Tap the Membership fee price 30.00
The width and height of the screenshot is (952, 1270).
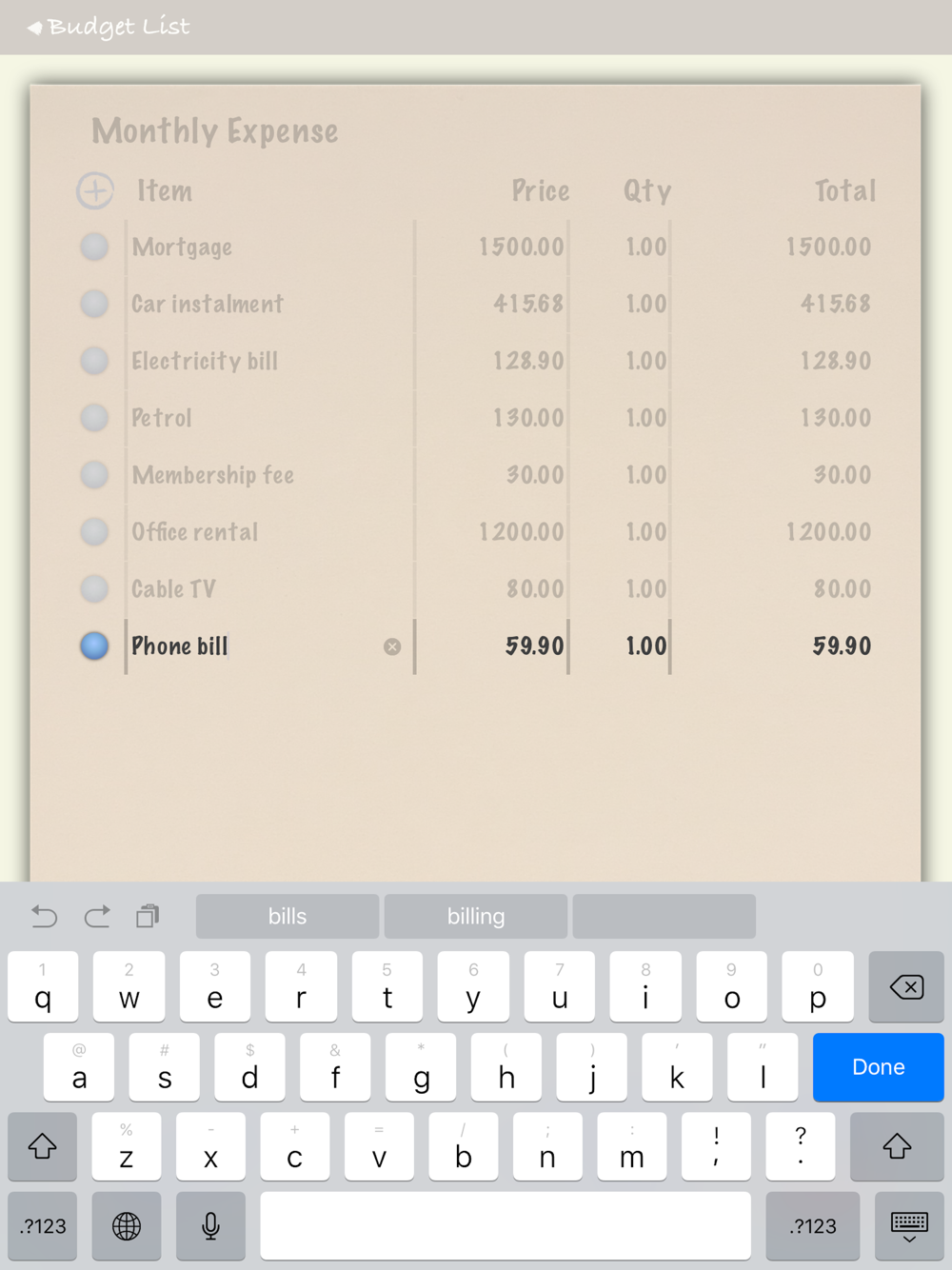535,475
